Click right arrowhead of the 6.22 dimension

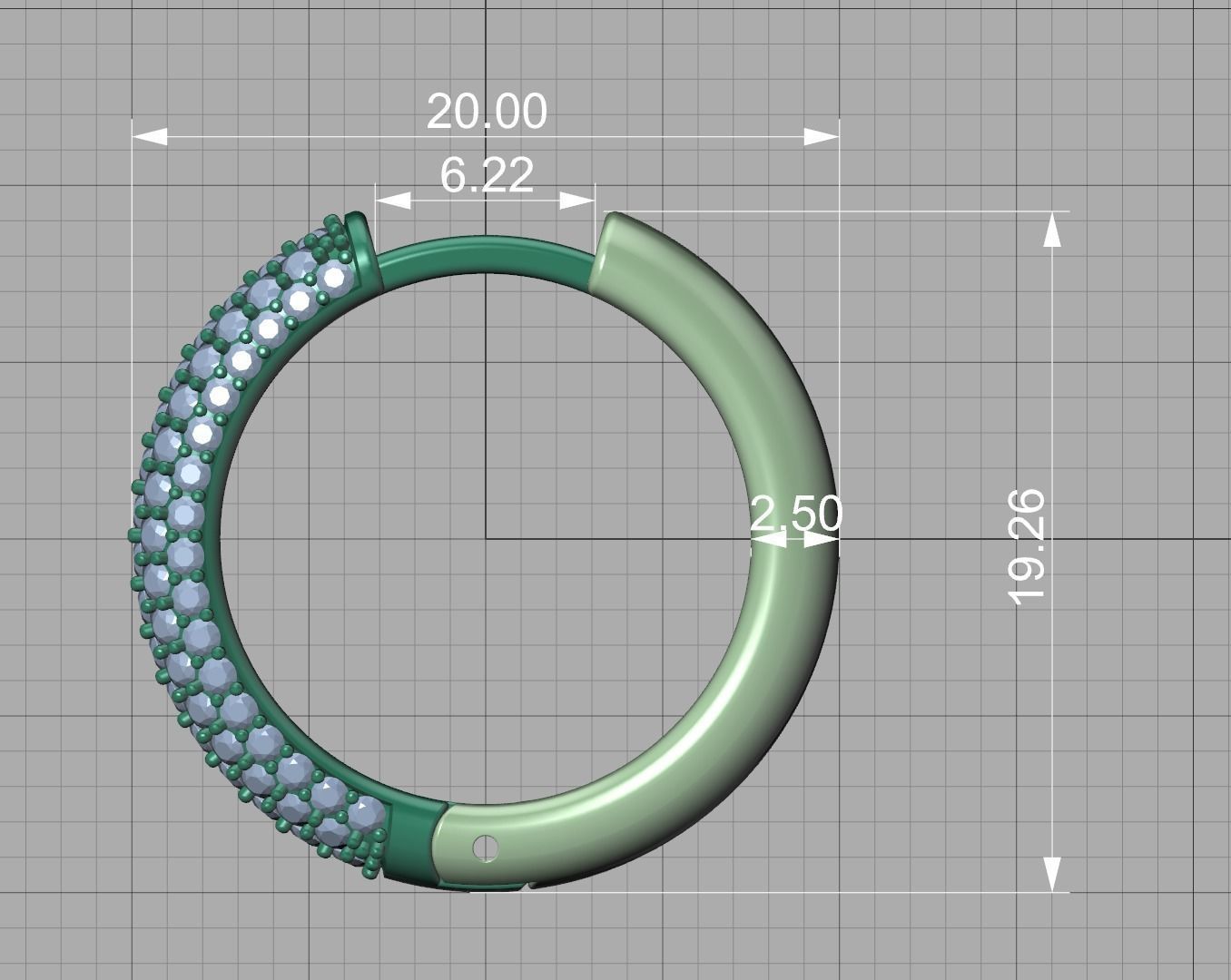[577, 201]
